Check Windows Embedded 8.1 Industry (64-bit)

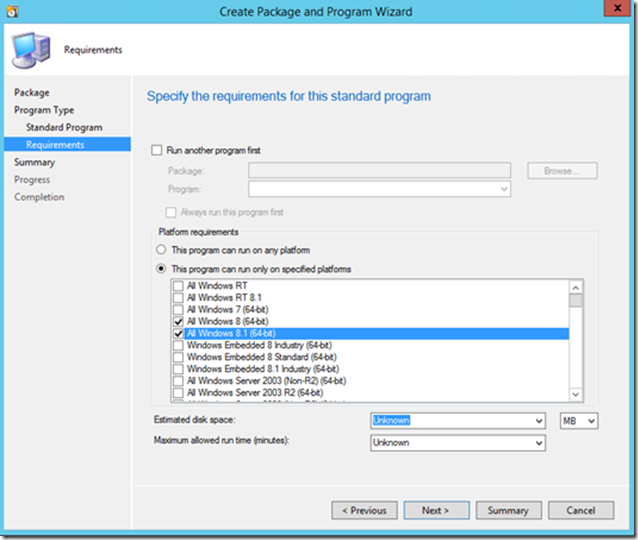[x=178, y=369]
